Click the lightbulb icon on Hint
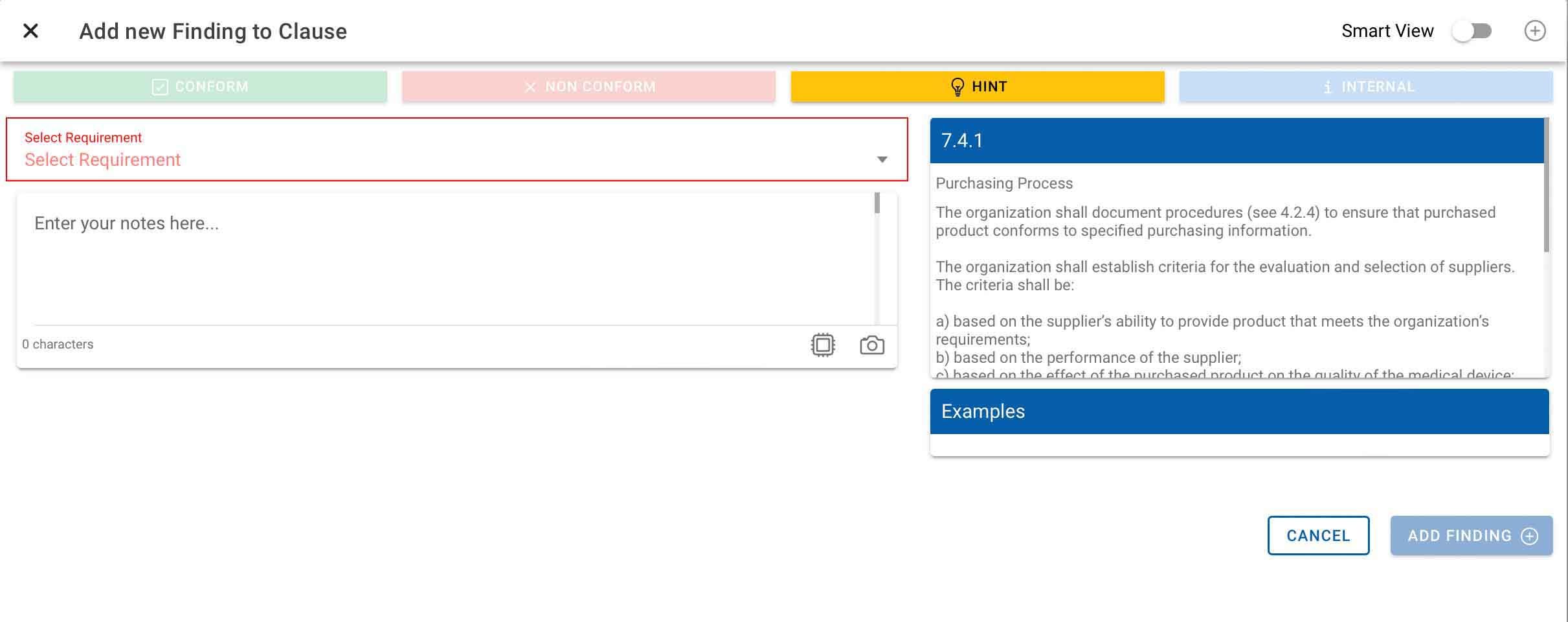 [x=957, y=87]
